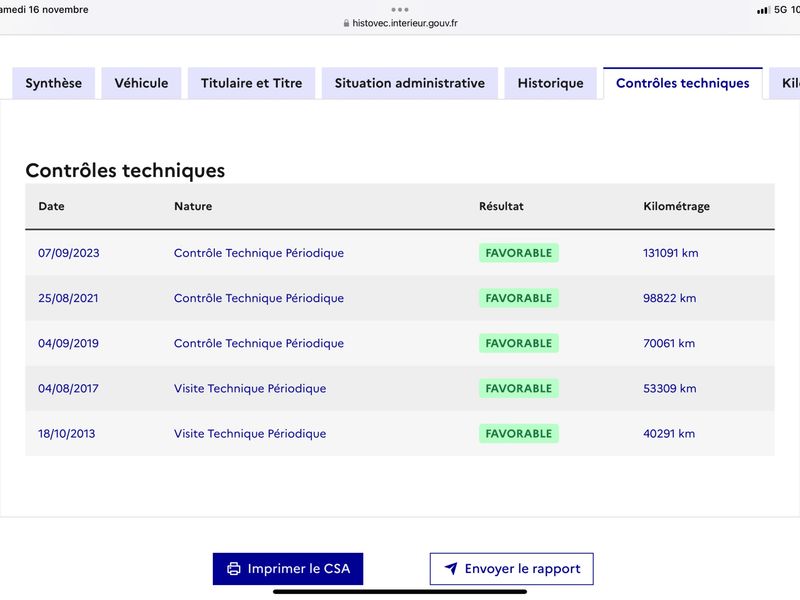Tap the cellular signal bars icon

(763, 10)
